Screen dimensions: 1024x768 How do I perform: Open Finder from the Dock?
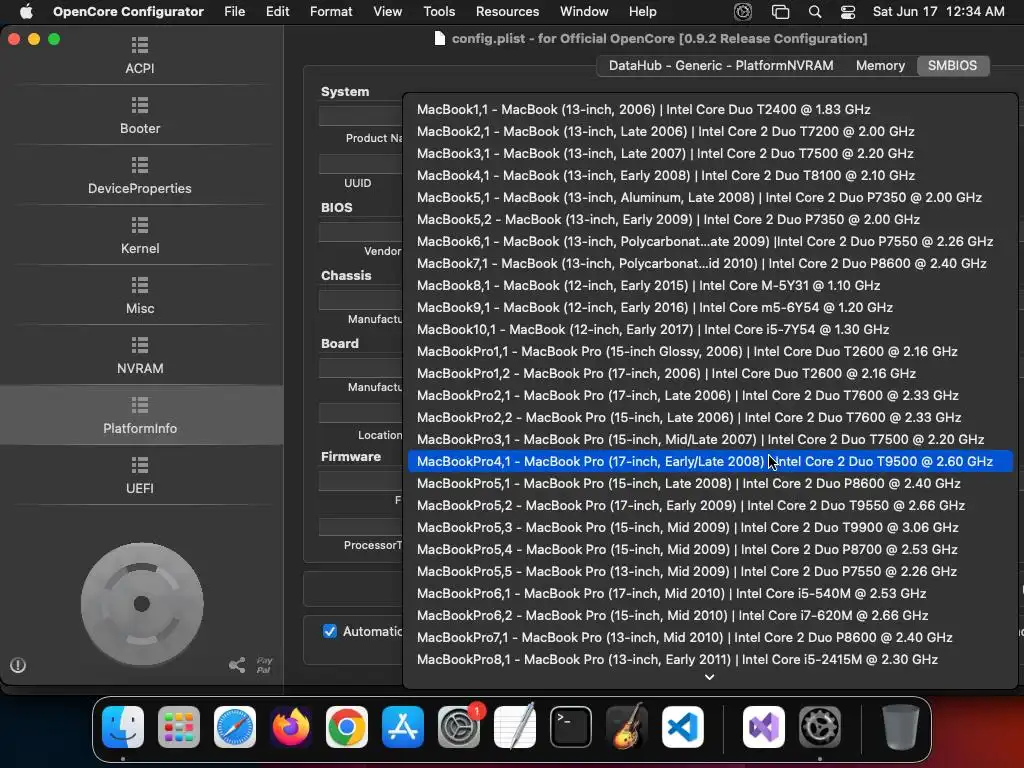tap(123, 727)
